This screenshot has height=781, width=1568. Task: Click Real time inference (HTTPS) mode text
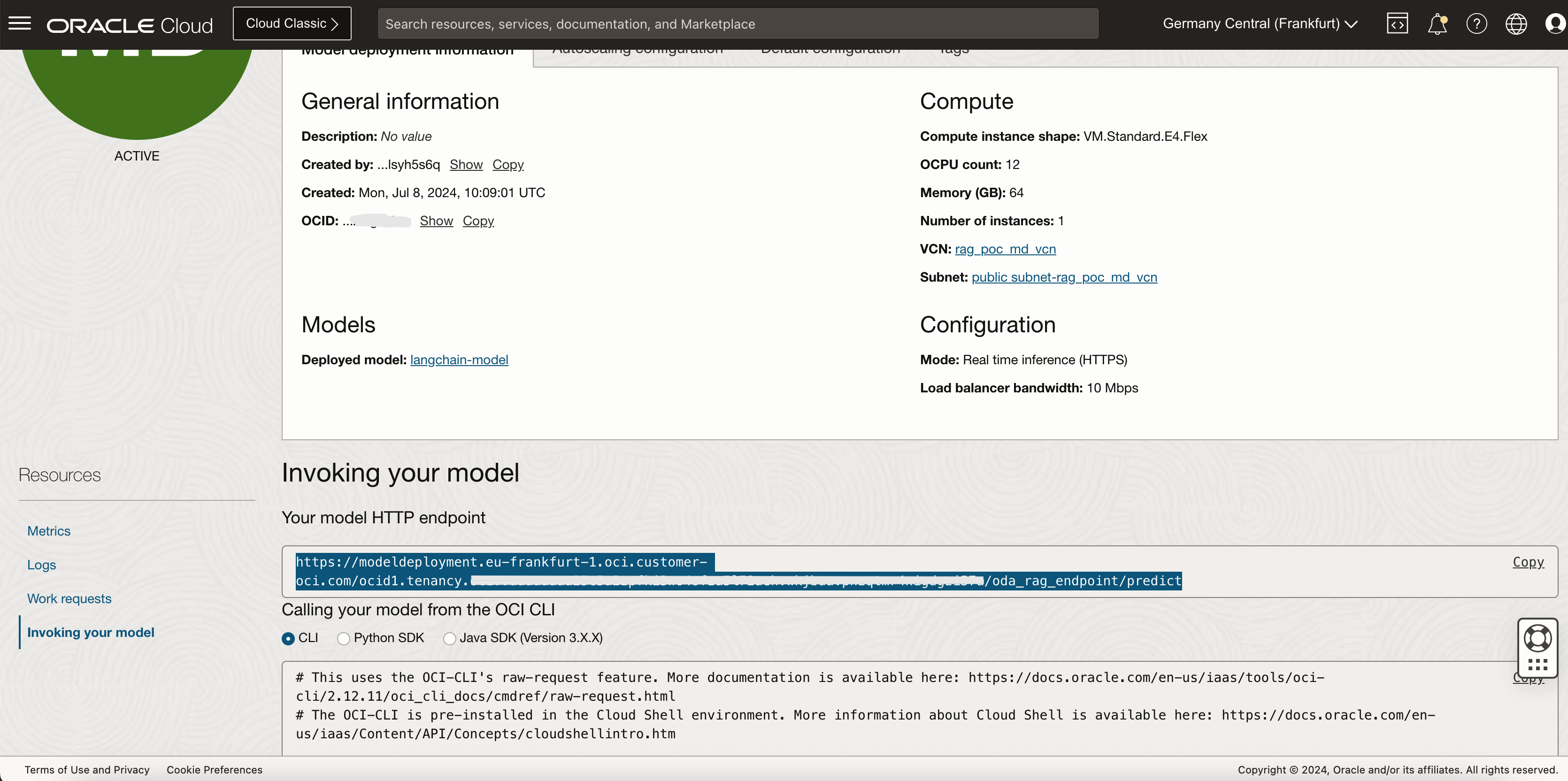pos(1045,360)
